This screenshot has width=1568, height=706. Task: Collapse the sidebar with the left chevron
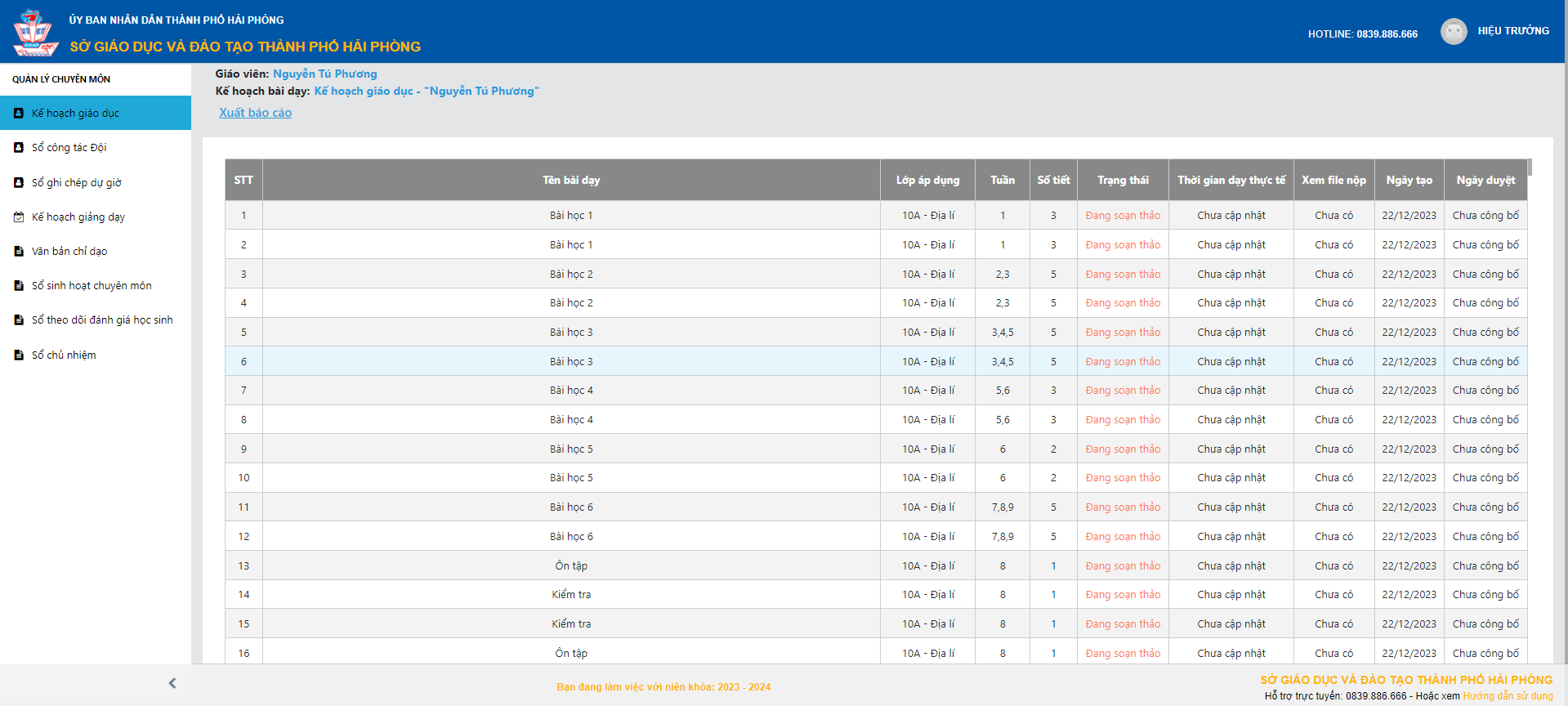click(172, 683)
